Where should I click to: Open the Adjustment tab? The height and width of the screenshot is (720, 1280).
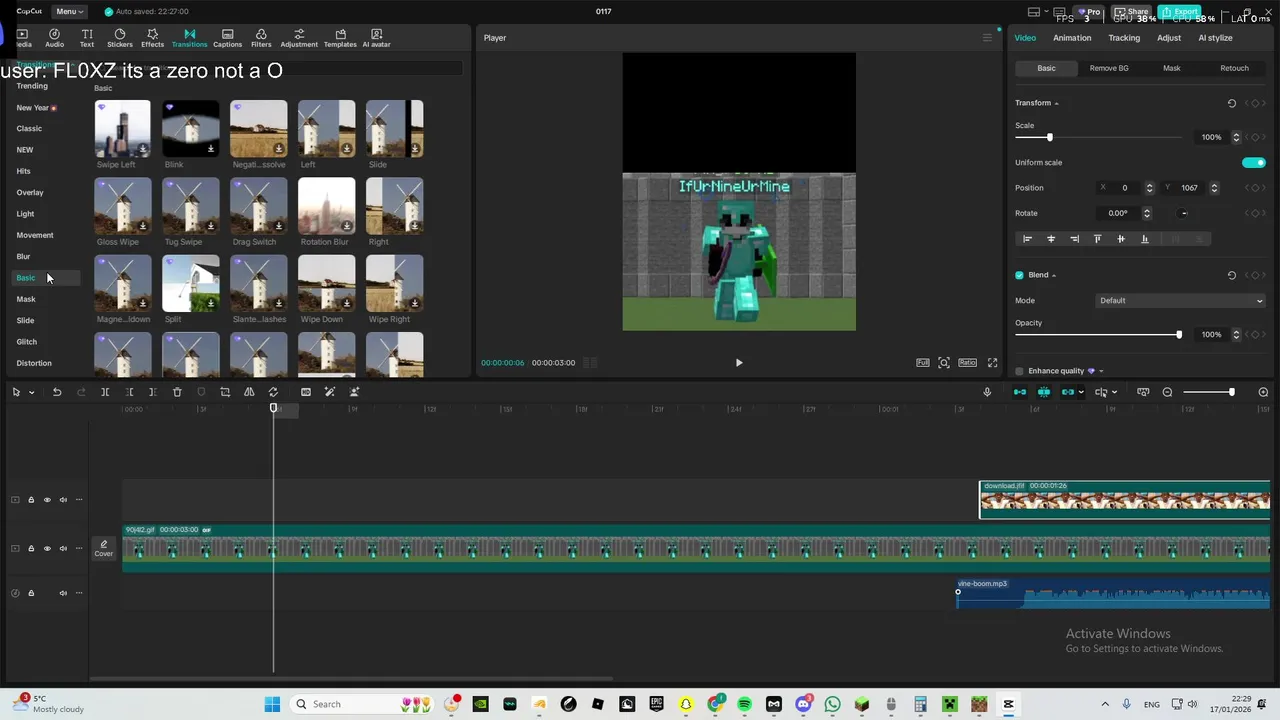[x=299, y=38]
